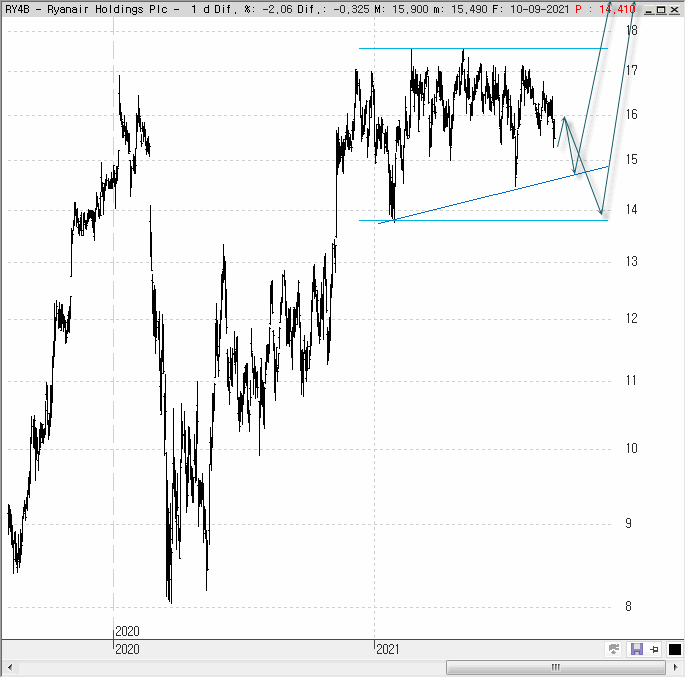Click the price axis label '10'
Screen dimensions: 686x678
click(x=631, y=448)
